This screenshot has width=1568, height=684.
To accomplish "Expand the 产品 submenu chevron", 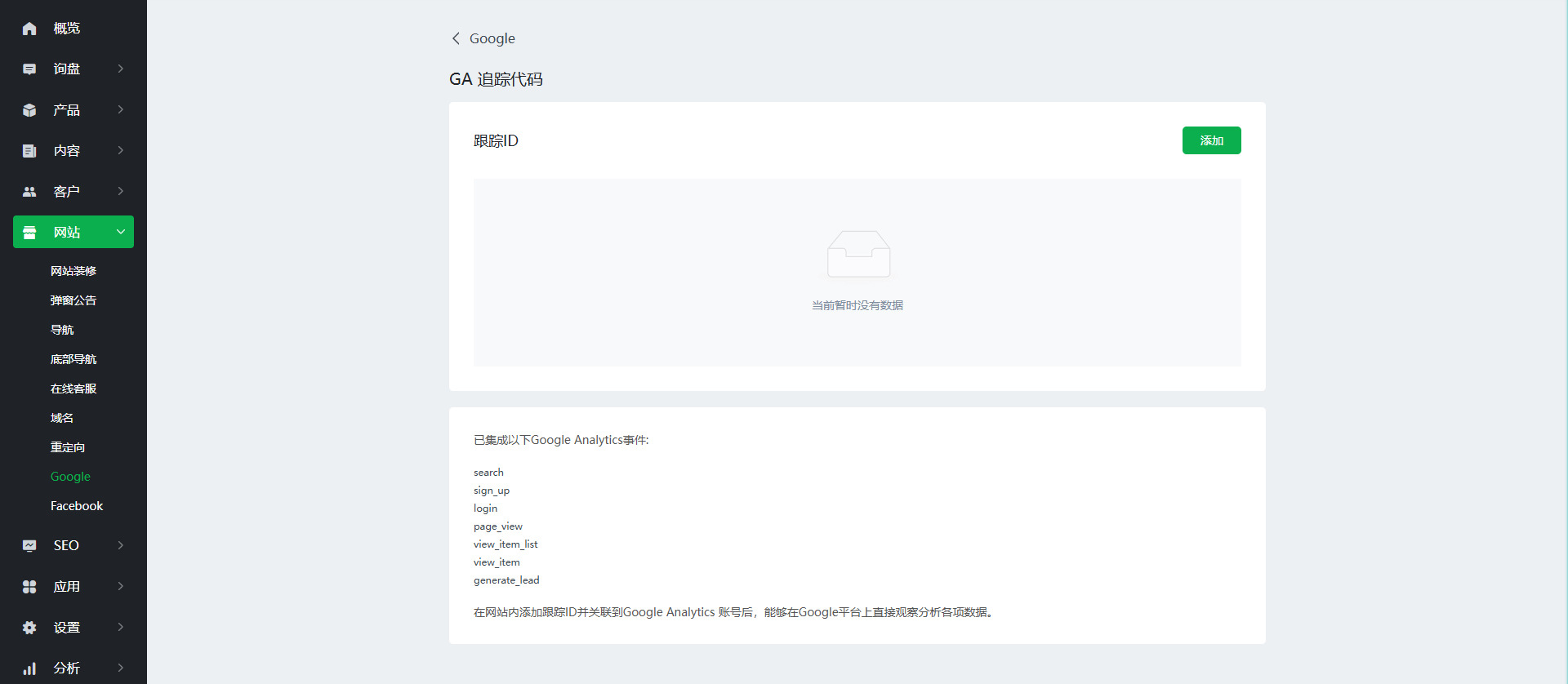I will pyautogui.click(x=121, y=109).
